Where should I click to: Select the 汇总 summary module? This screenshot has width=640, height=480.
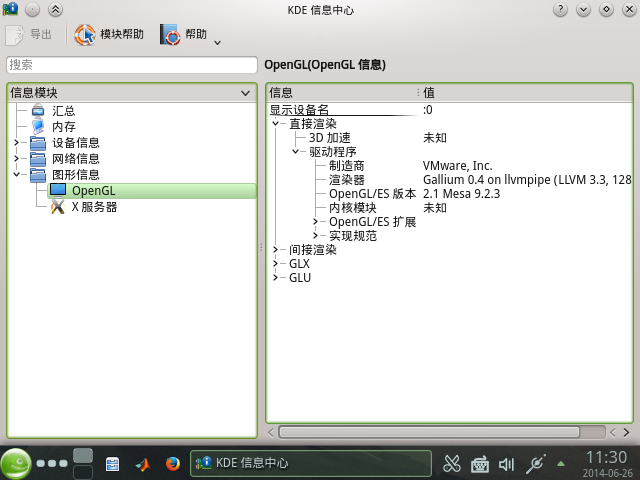[x=63, y=111]
